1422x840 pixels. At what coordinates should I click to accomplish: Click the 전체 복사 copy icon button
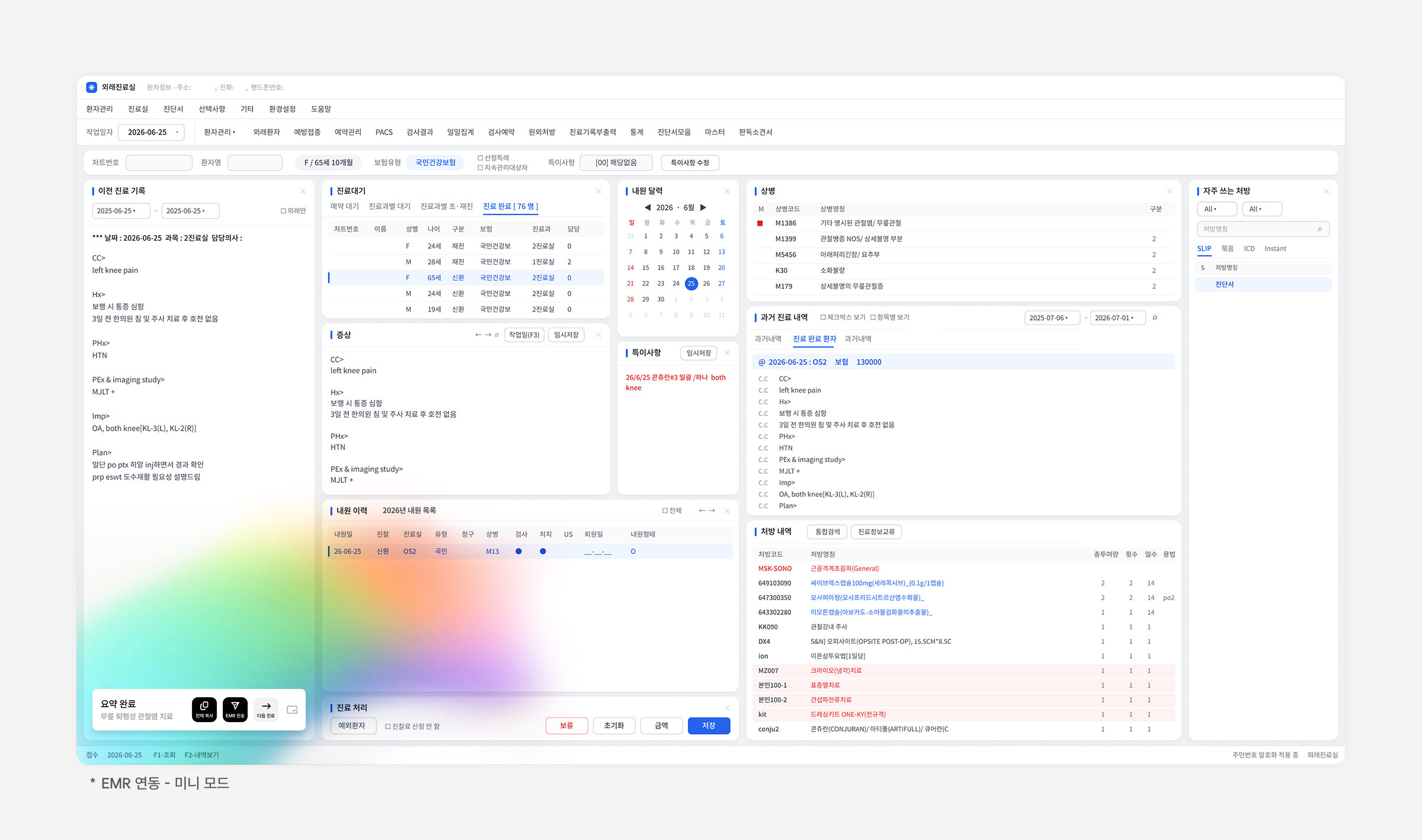click(204, 709)
